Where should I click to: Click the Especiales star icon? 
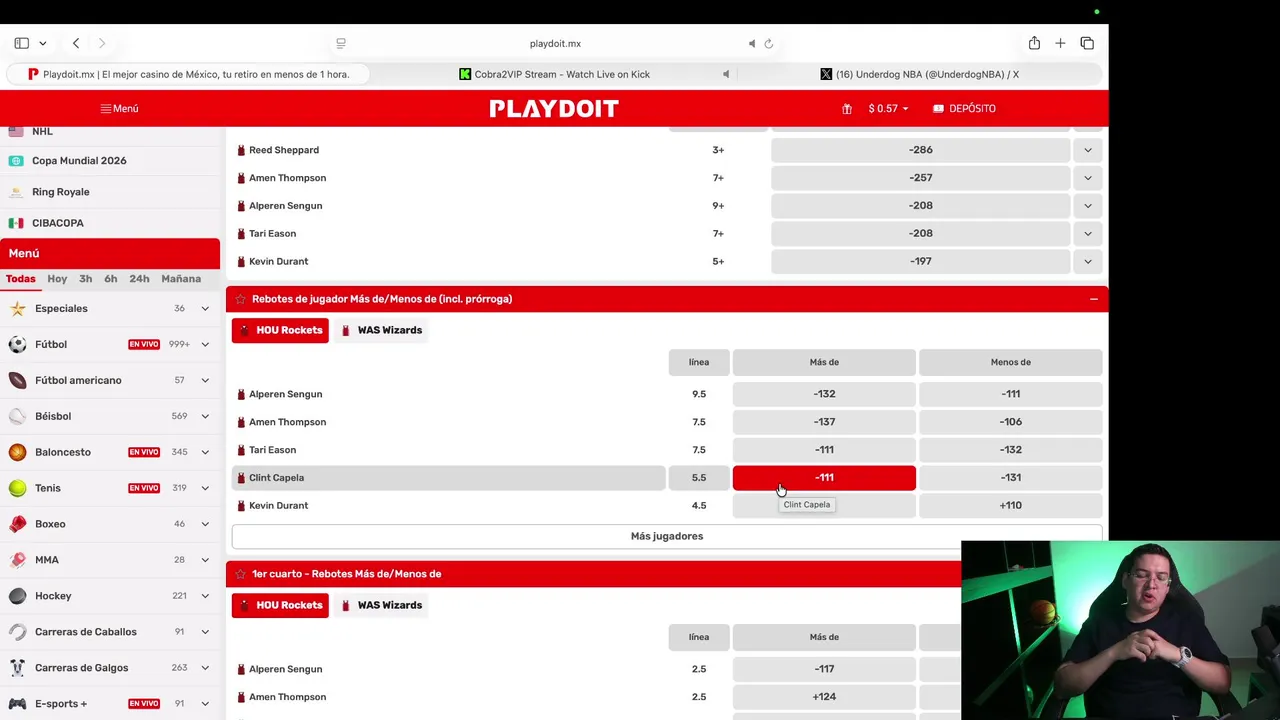pyautogui.click(x=17, y=308)
